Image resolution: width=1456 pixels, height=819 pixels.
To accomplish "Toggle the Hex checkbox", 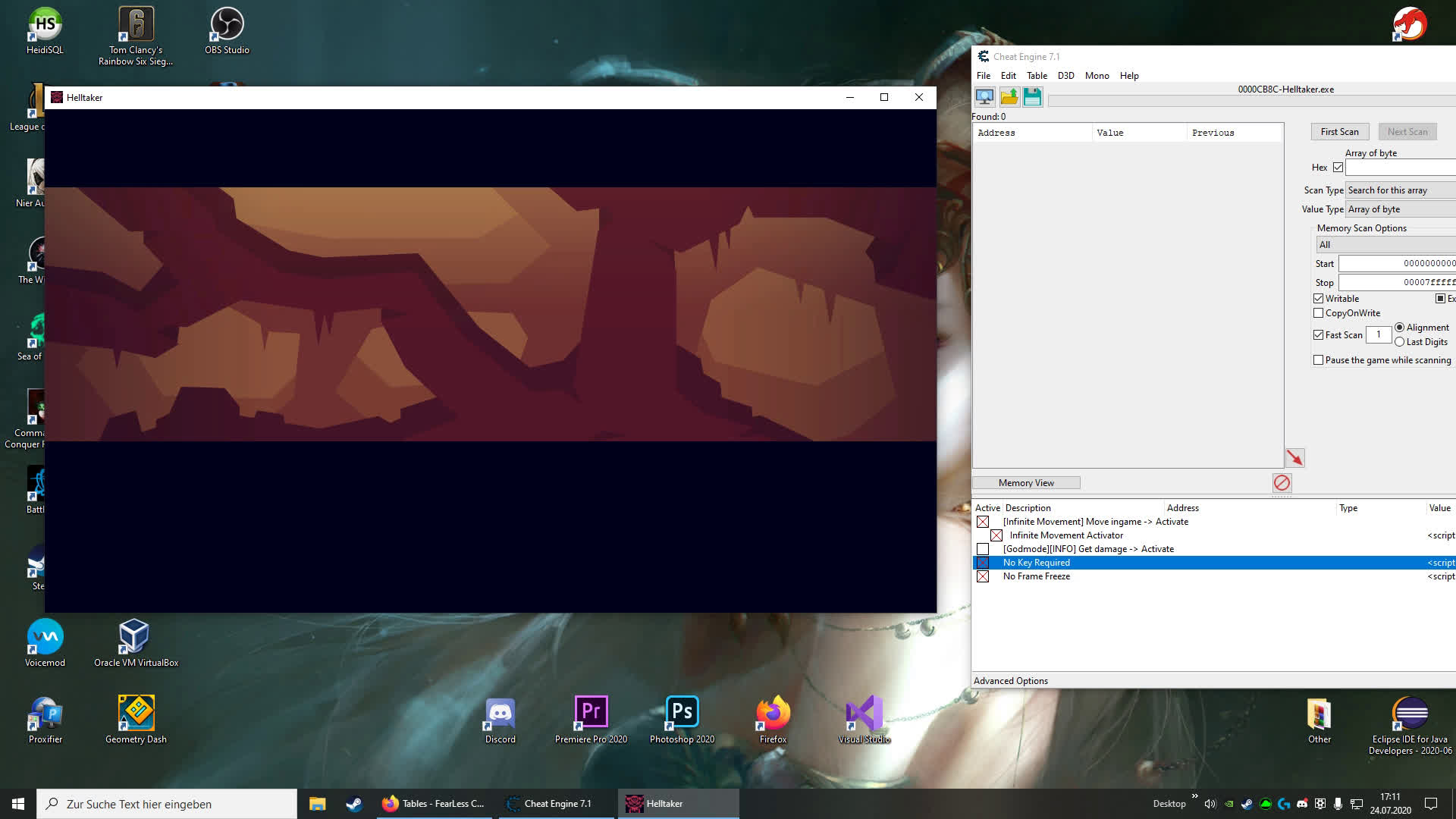I will point(1338,168).
